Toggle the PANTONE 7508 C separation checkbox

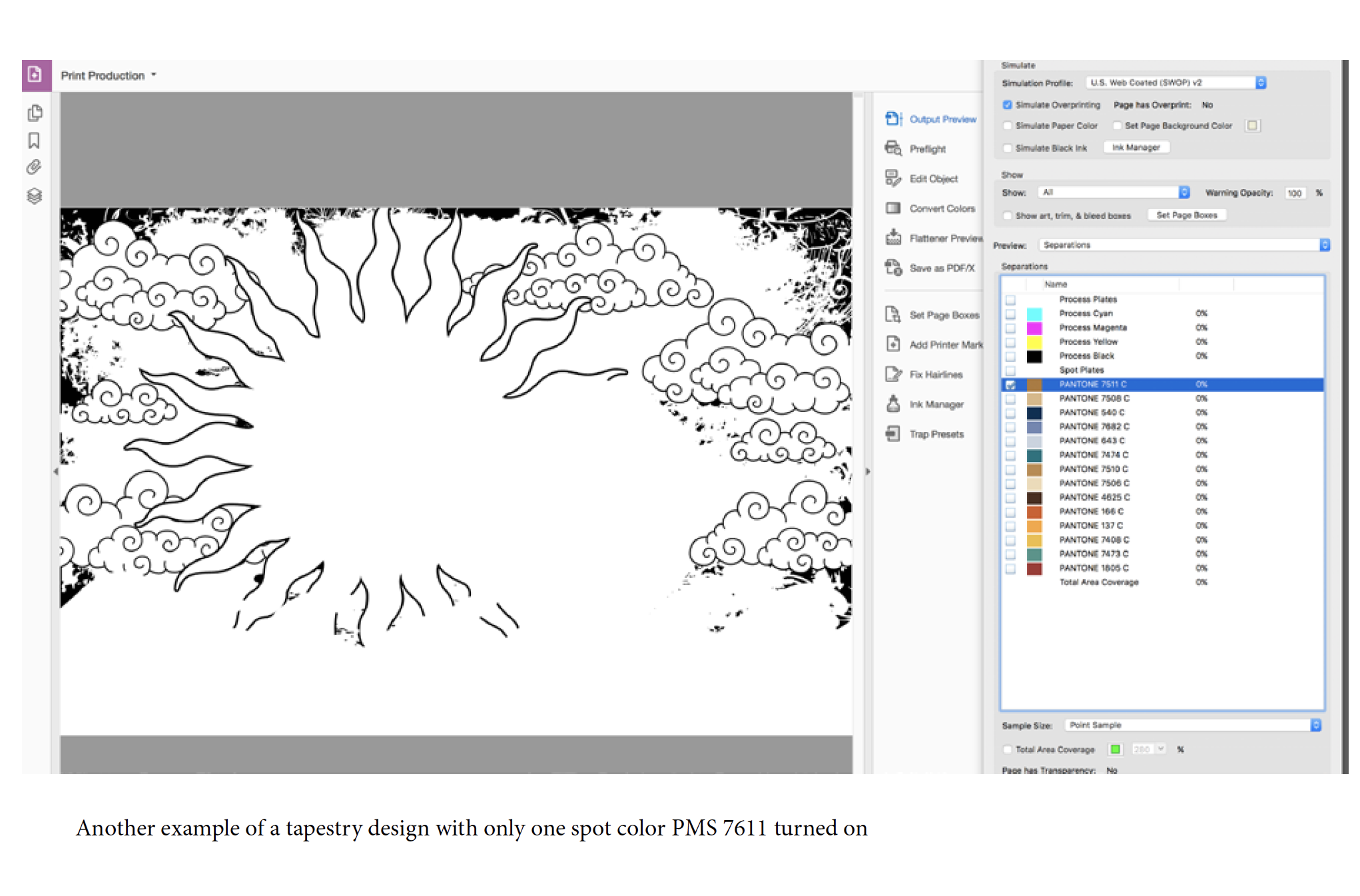click(1010, 399)
